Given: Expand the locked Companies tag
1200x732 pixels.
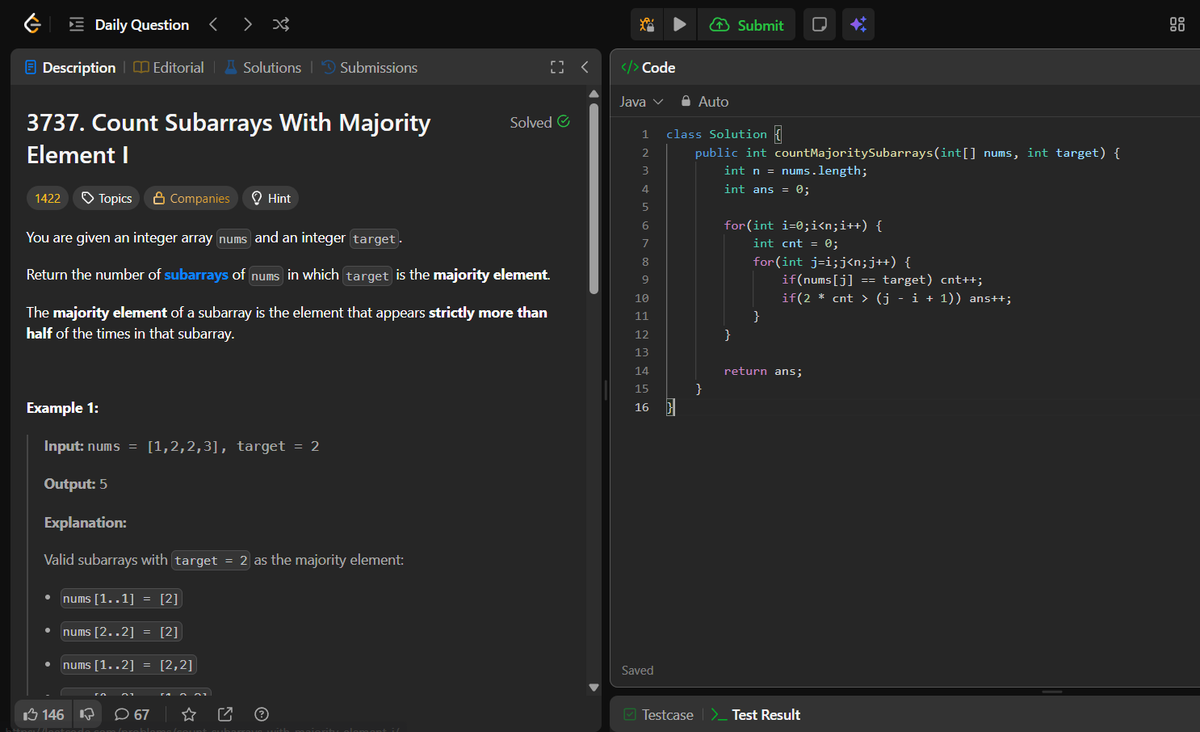Looking at the screenshot, I should pyautogui.click(x=191, y=198).
